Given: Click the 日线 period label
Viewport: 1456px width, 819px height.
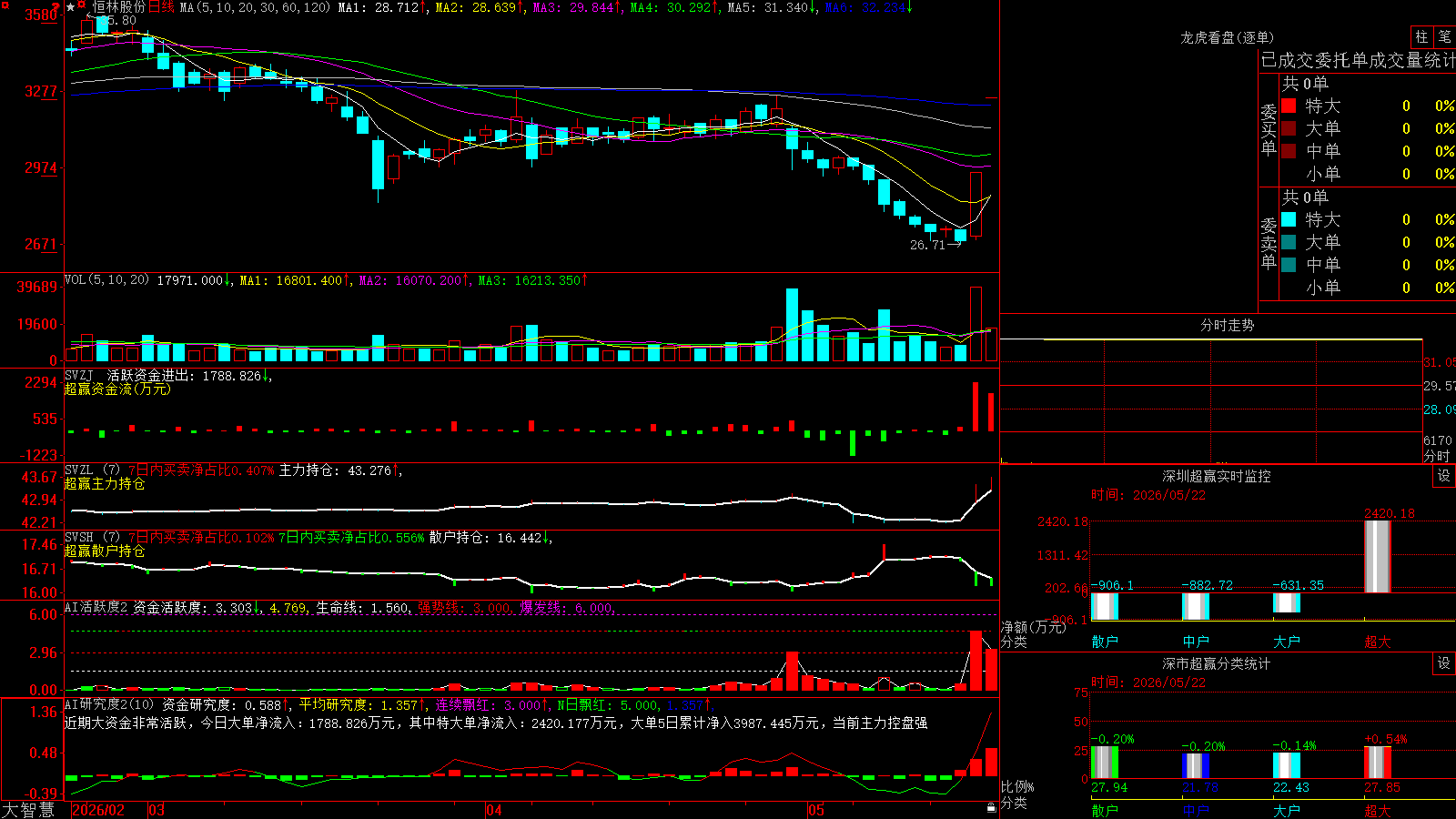Looking at the screenshot, I should [161, 7].
